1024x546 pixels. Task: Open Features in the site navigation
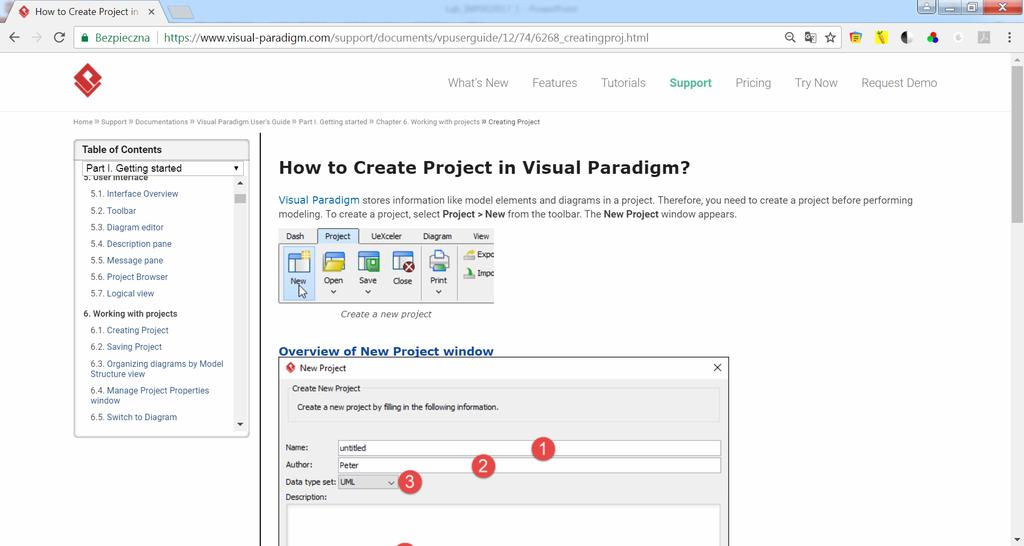[554, 83]
